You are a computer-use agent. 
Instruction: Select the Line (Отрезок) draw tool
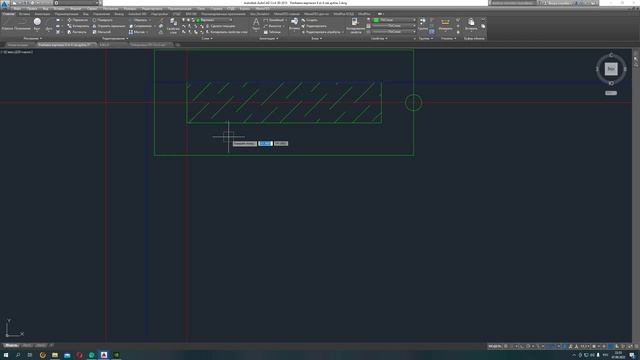7,24
